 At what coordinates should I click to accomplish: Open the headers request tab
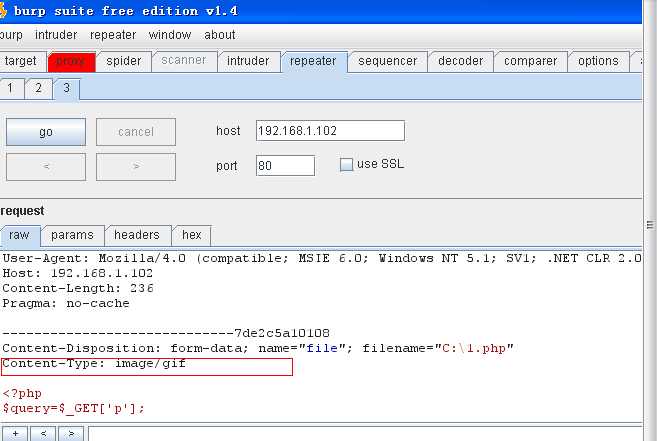click(x=137, y=235)
